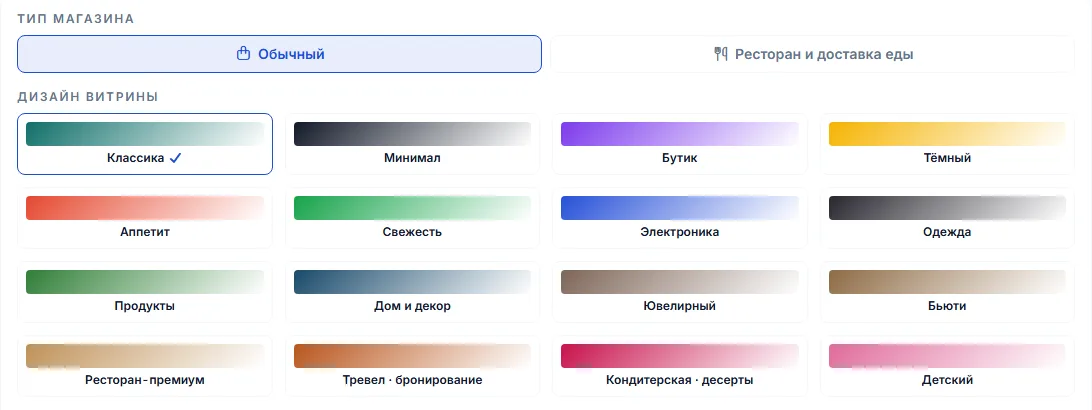Select the Бьюти design label

pyautogui.click(x=947, y=306)
